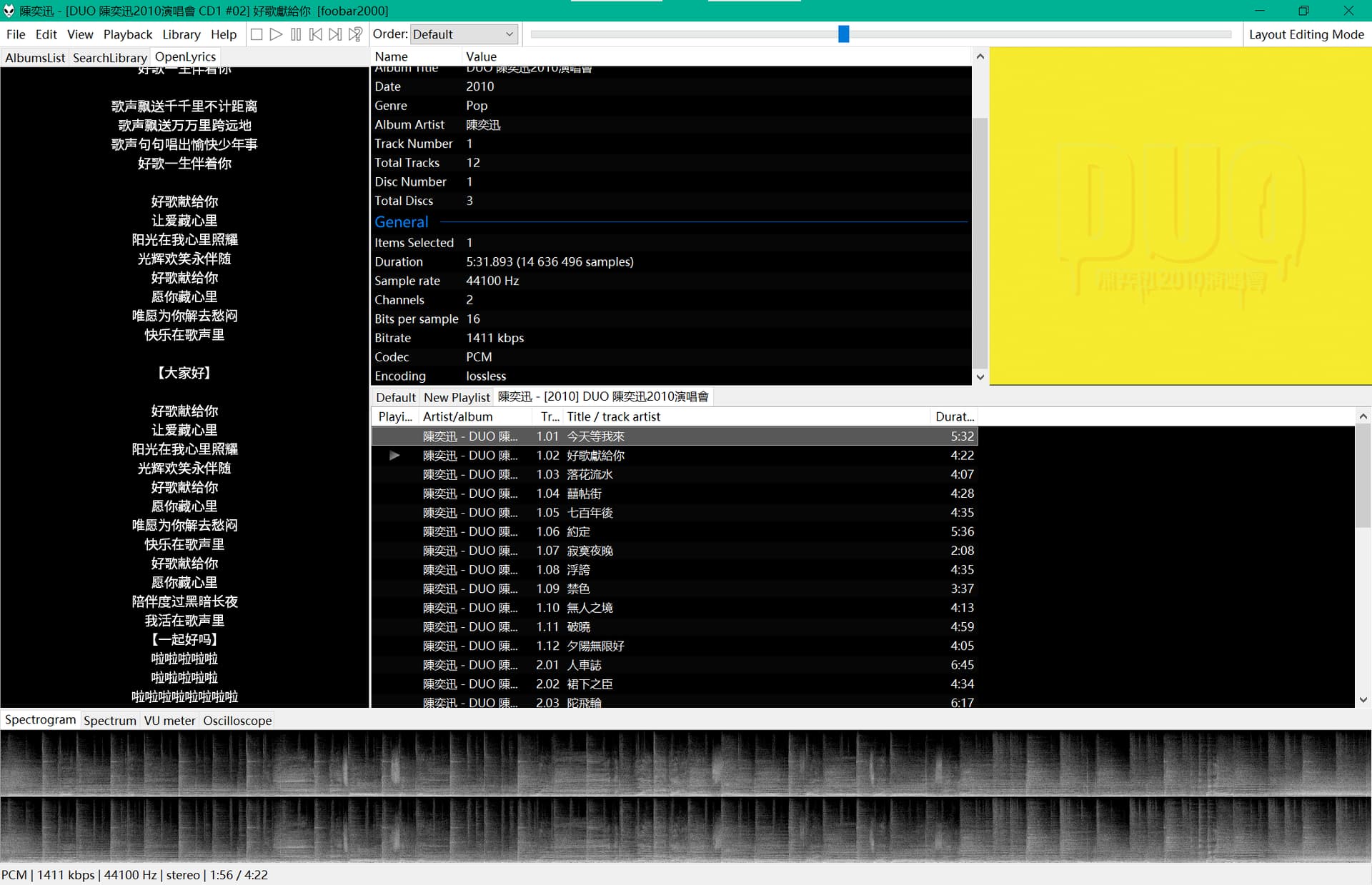Play a random track
The height and width of the screenshot is (885, 1372).
[x=355, y=34]
